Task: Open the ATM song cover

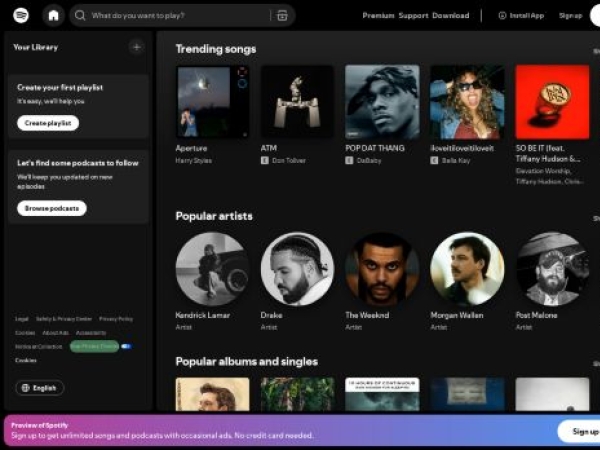Action: coord(297,102)
